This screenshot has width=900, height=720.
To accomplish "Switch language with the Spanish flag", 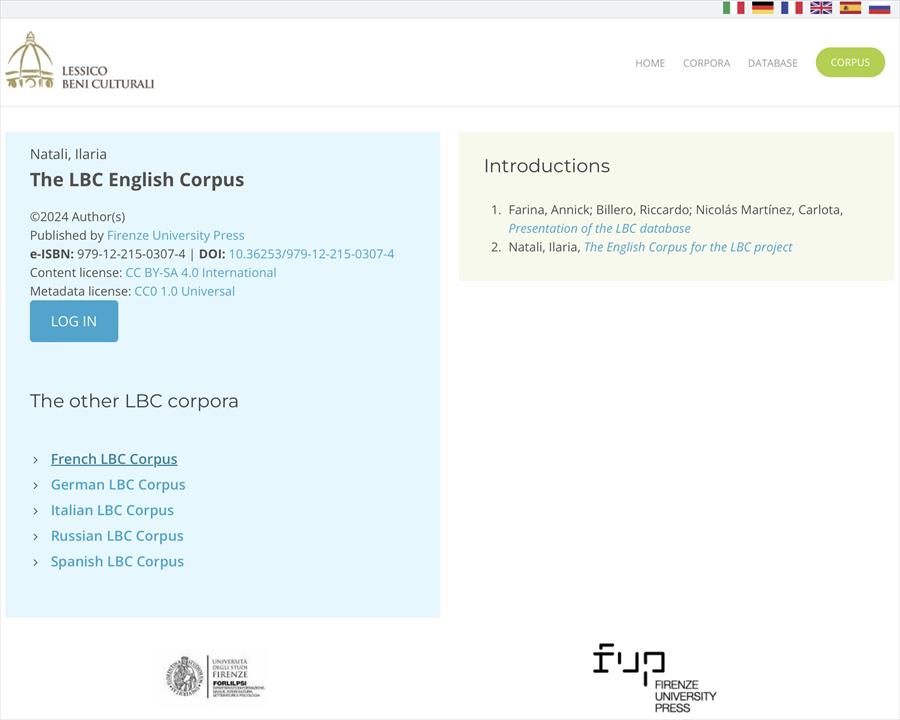I will [x=850, y=7].
